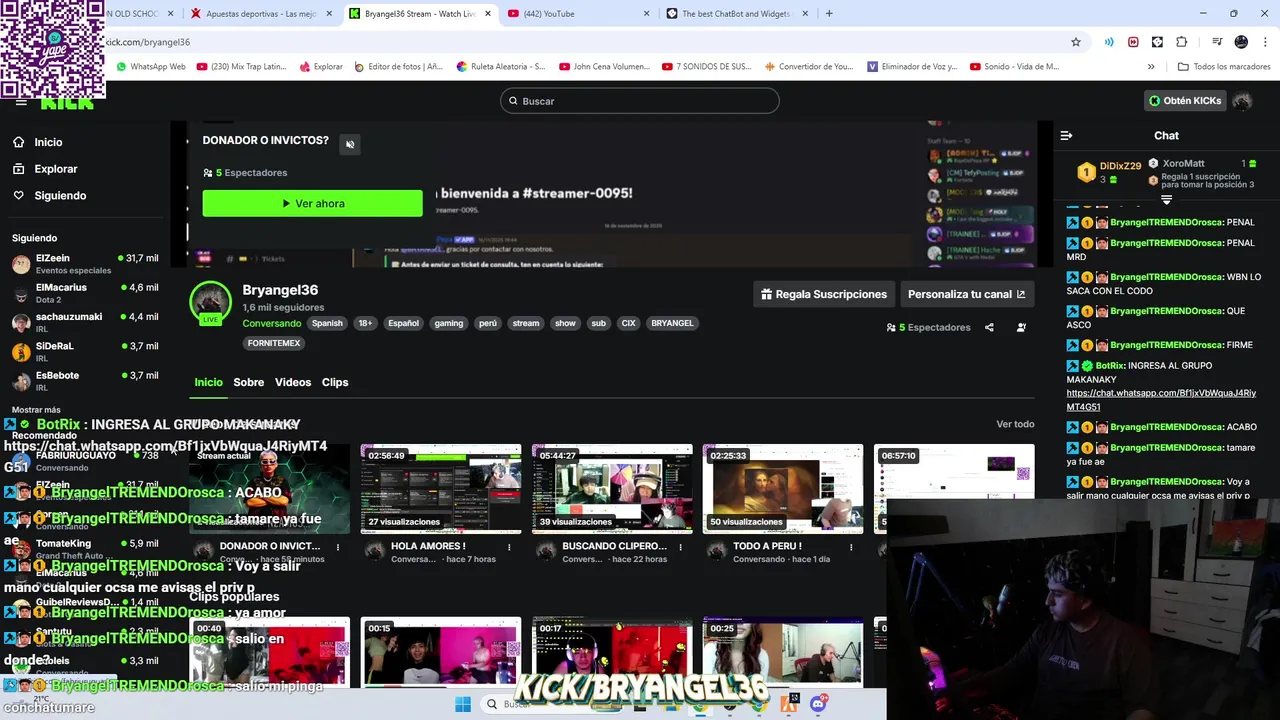Switch to the Videos channel tab
The width and height of the screenshot is (1280, 720).
coord(293,382)
